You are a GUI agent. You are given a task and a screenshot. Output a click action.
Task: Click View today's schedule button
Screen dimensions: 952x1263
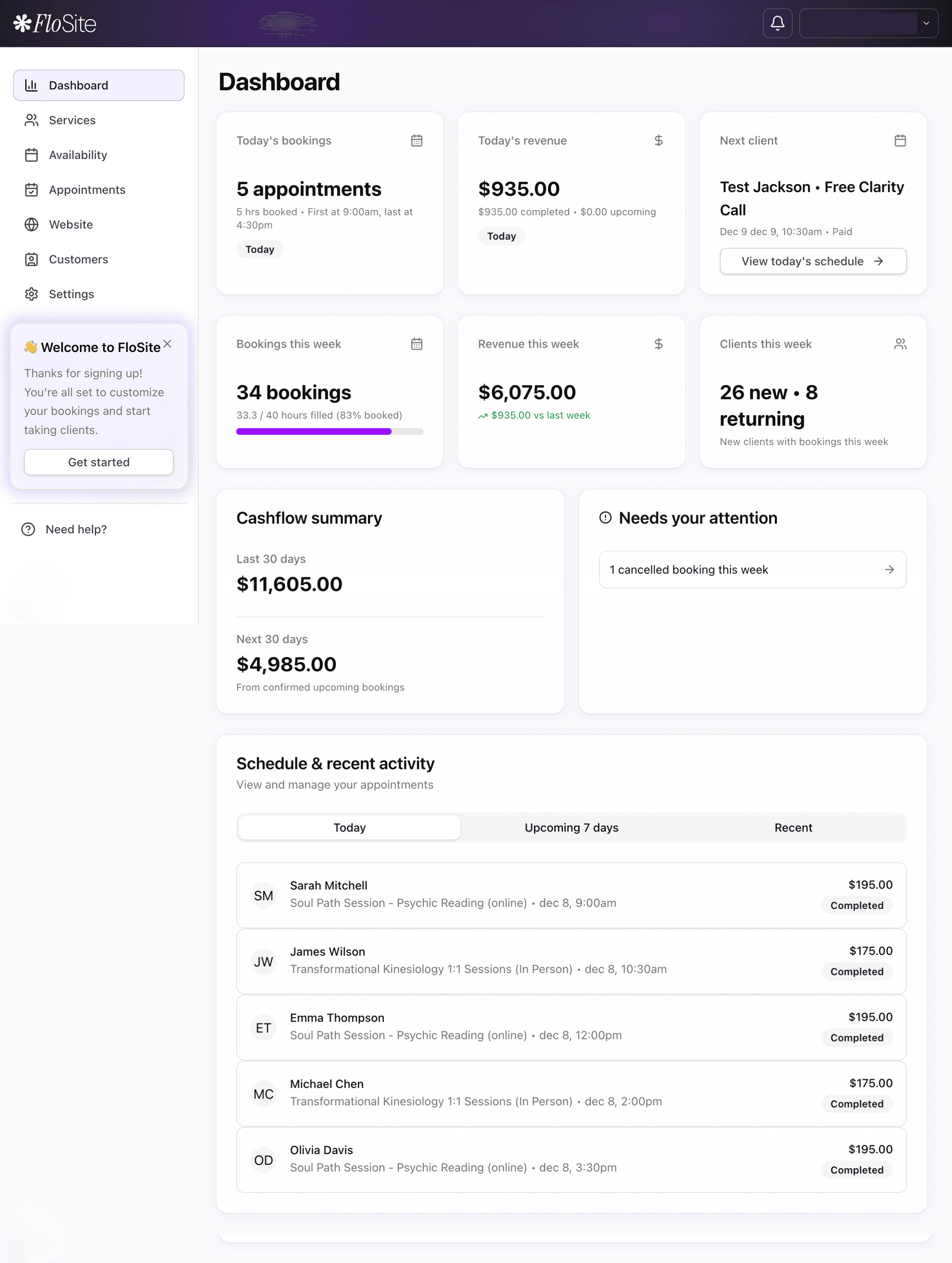pyautogui.click(x=813, y=261)
